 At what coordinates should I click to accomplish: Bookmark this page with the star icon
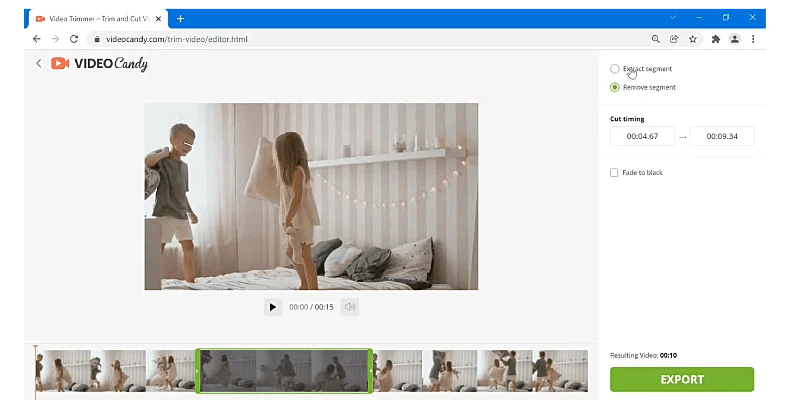pyautogui.click(x=692, y=39)
